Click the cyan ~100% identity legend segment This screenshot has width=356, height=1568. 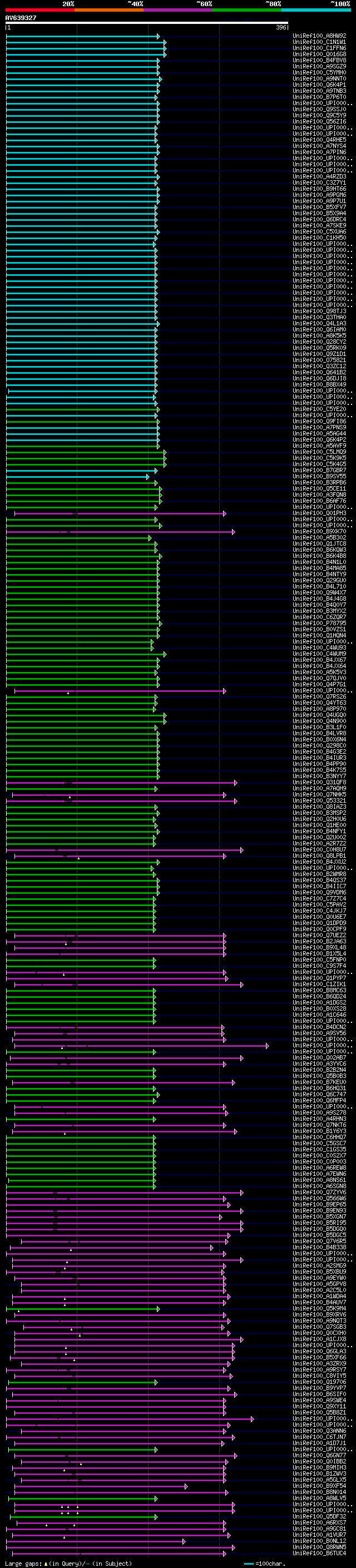tap(316, 10)
